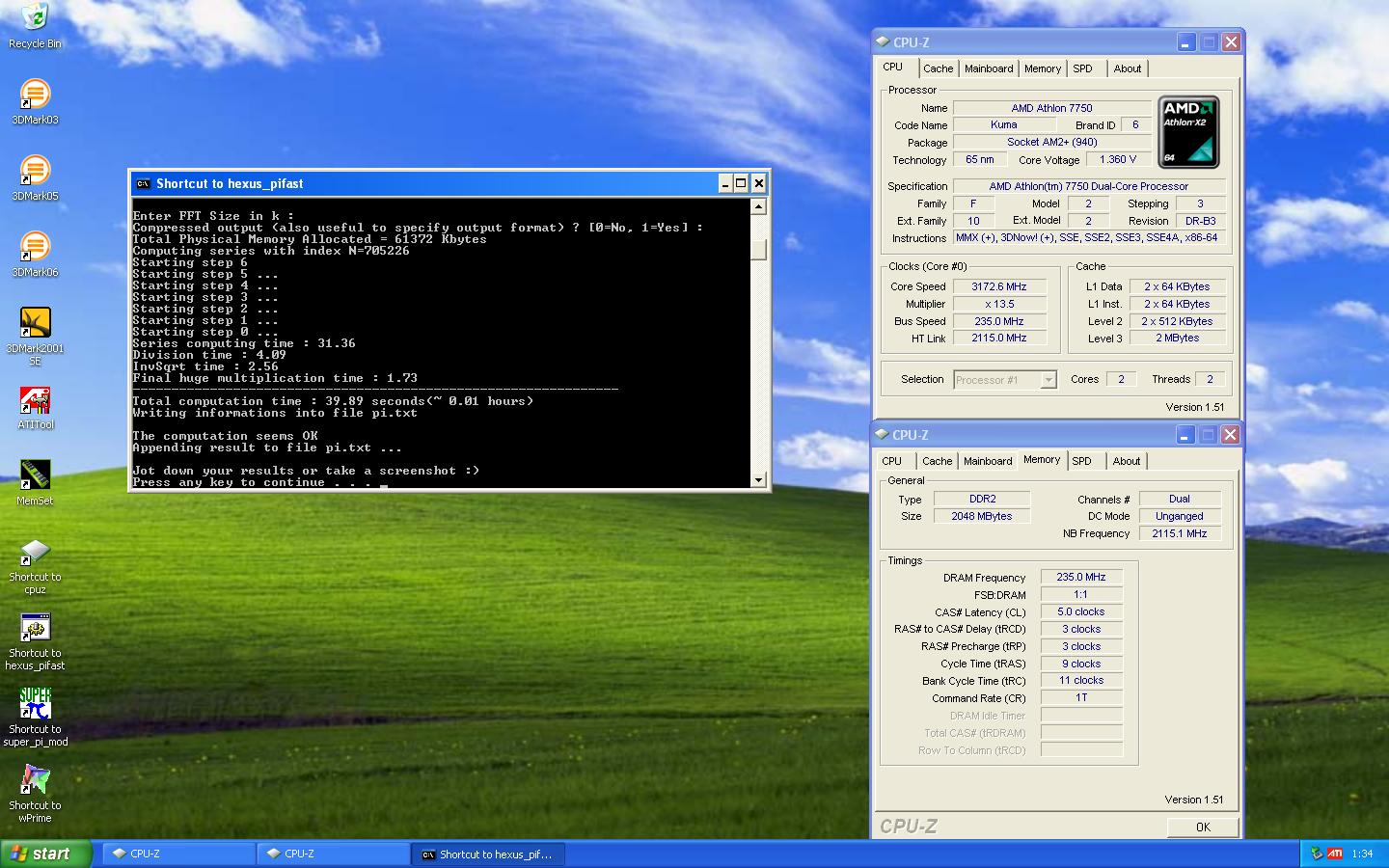
Task: Open About tab in upper CPU-Z window
Action: (x=1128, y=68)
